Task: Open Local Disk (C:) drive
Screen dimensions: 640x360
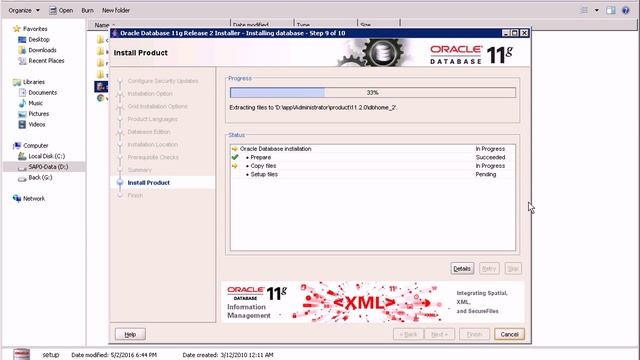Action: coord(47,156)
